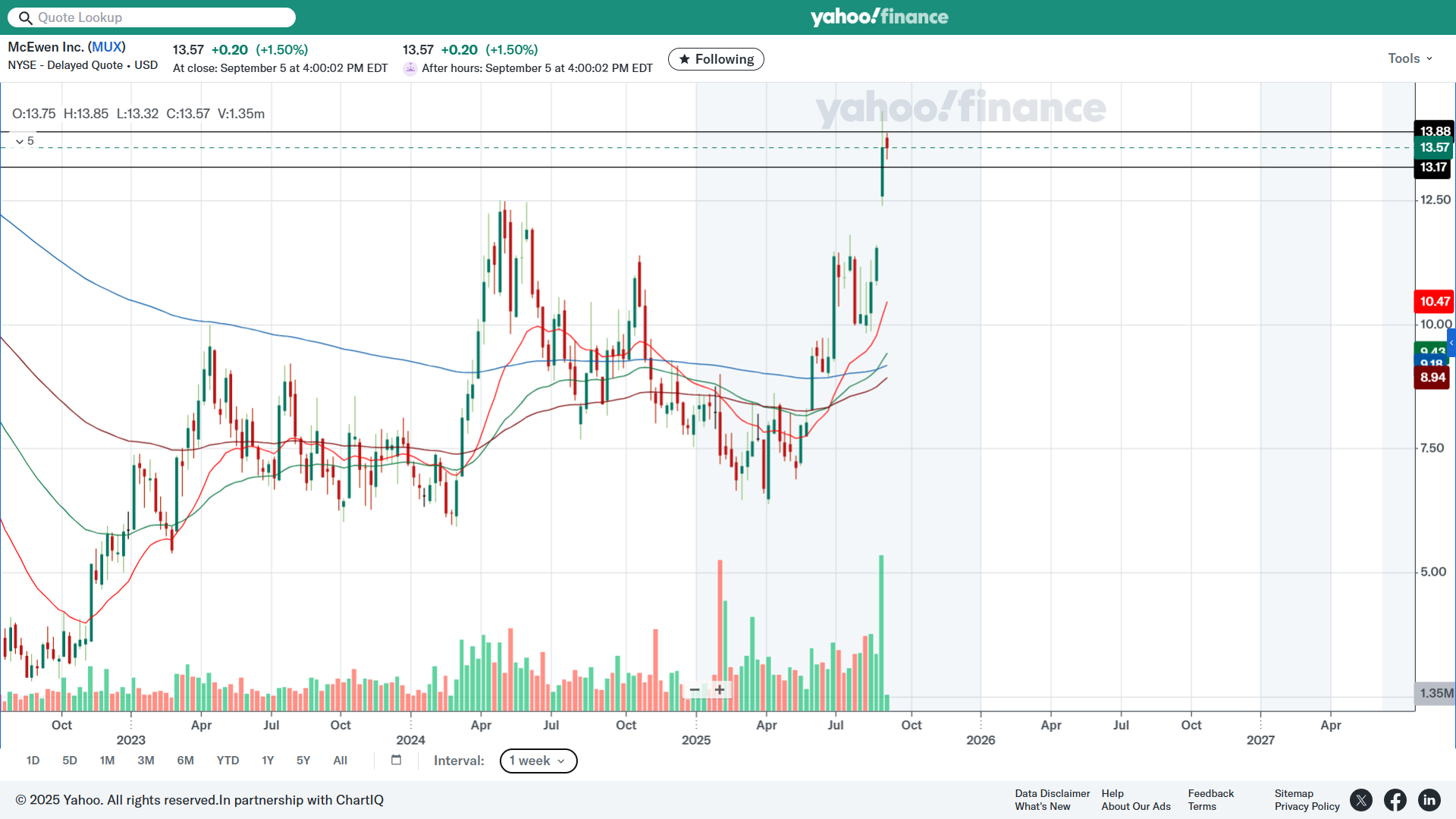Open the calendar date range picker
The image size is (1456, 819).
pyautogui.click(x=396, y=760)
